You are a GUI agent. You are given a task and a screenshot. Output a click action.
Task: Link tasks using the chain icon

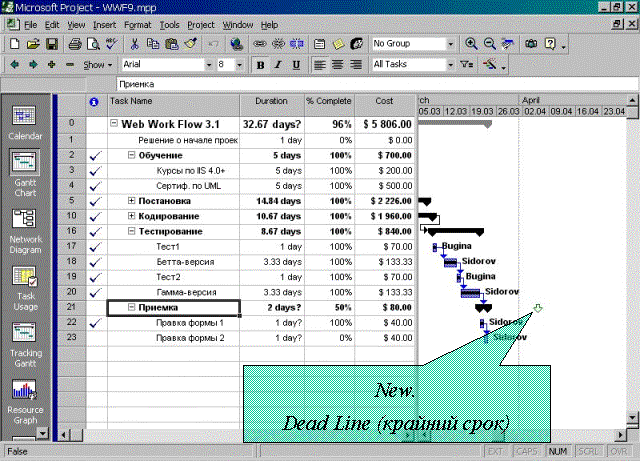coord(260,44)
